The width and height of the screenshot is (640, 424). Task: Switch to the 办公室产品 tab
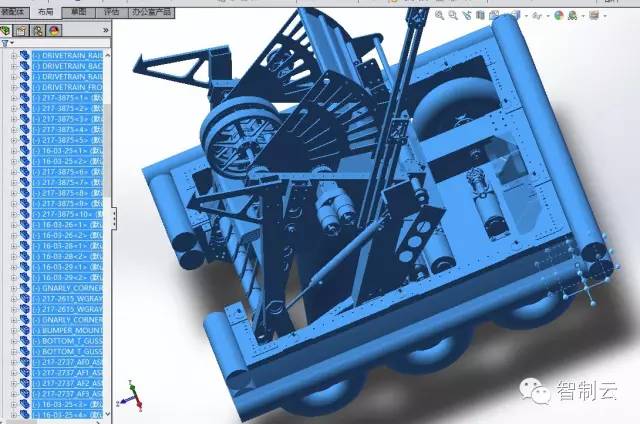coord(151,12)
